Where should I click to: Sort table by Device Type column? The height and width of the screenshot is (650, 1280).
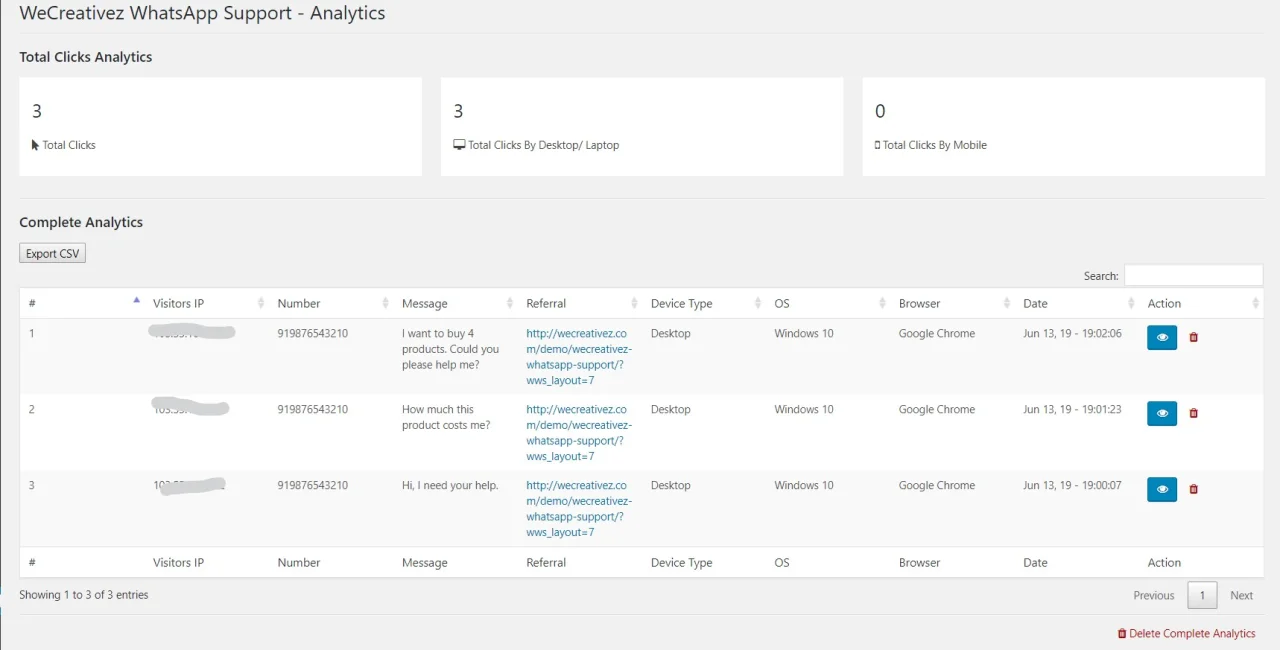703,303
